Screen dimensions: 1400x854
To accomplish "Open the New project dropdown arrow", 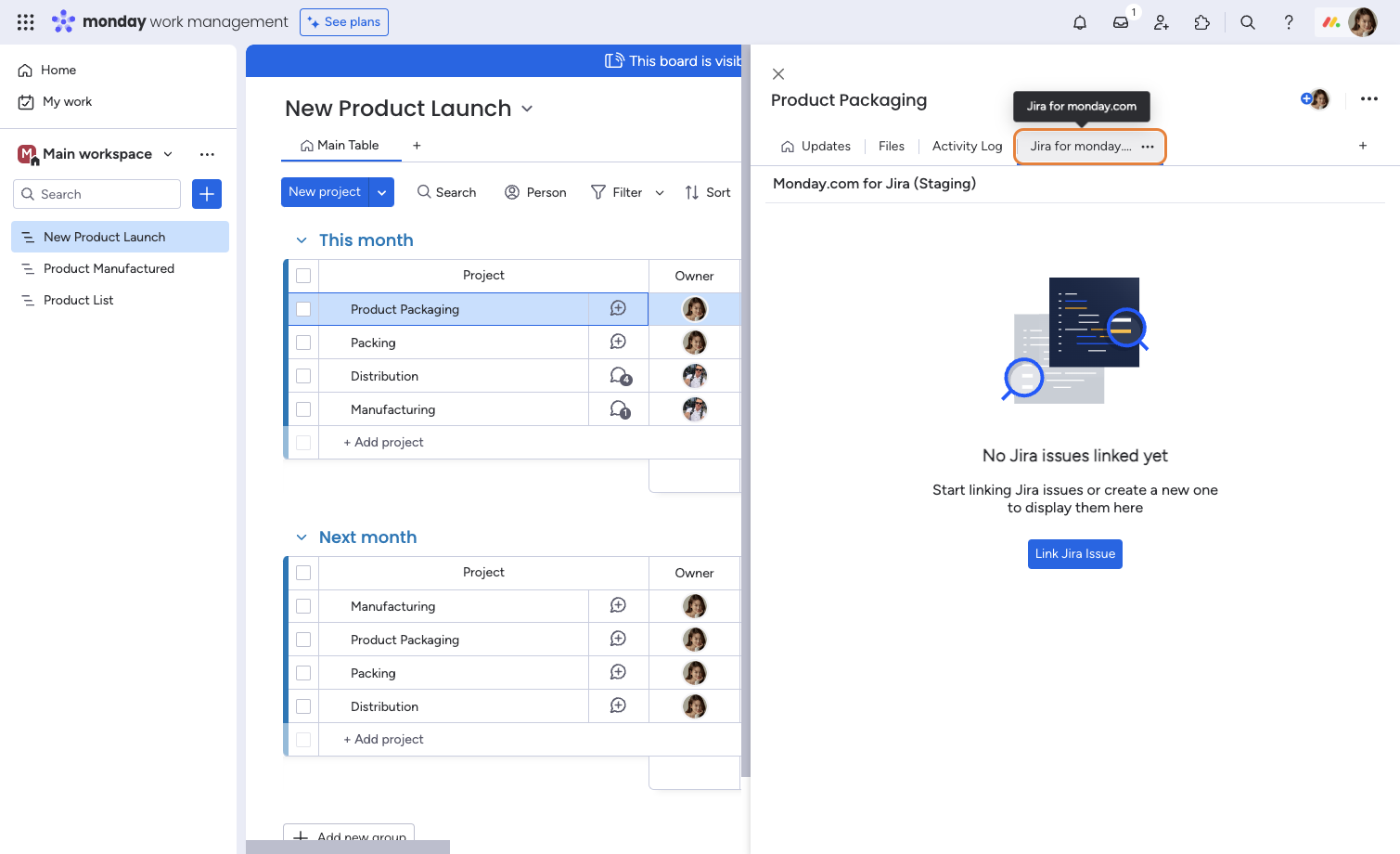I will point(382,192).
